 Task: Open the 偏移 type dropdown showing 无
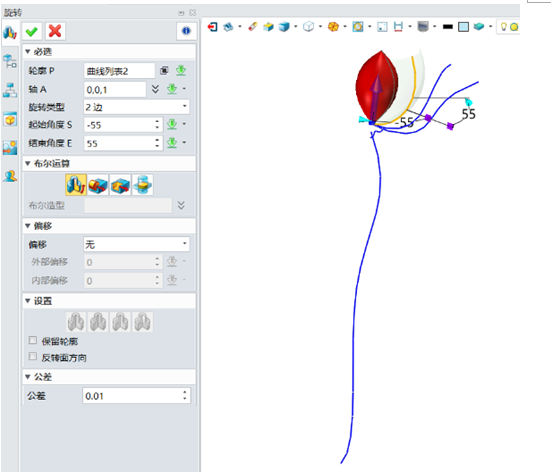137,244
